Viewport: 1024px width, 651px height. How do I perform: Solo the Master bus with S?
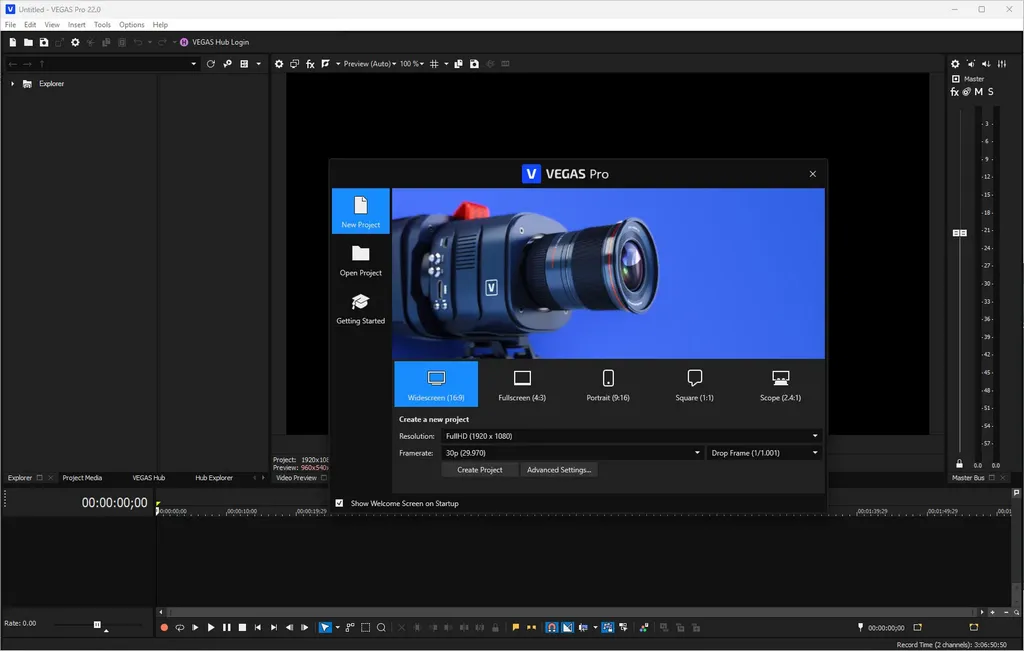(991, 92)
